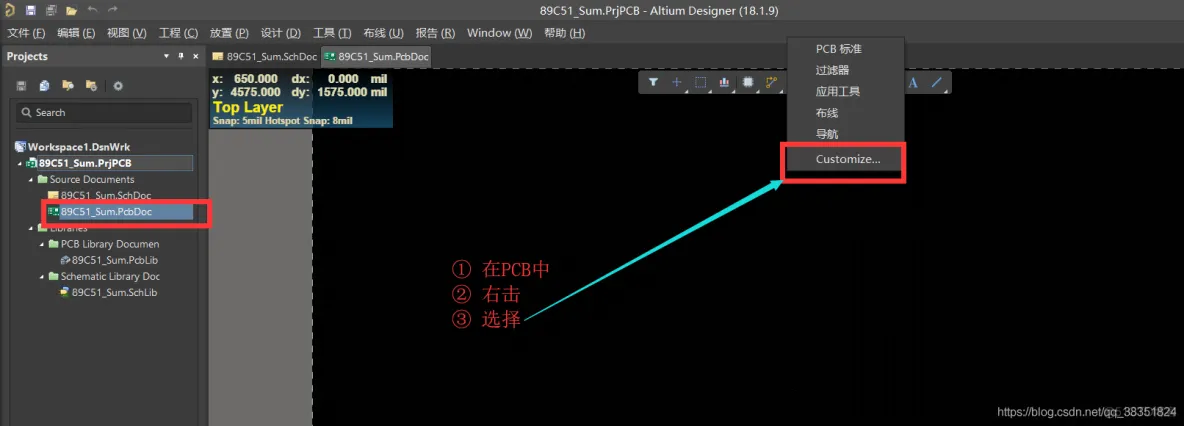Viewport: 1184px width, 426px height.
Task: Collapse the PCB Library Documents folder
Action: 42,244
